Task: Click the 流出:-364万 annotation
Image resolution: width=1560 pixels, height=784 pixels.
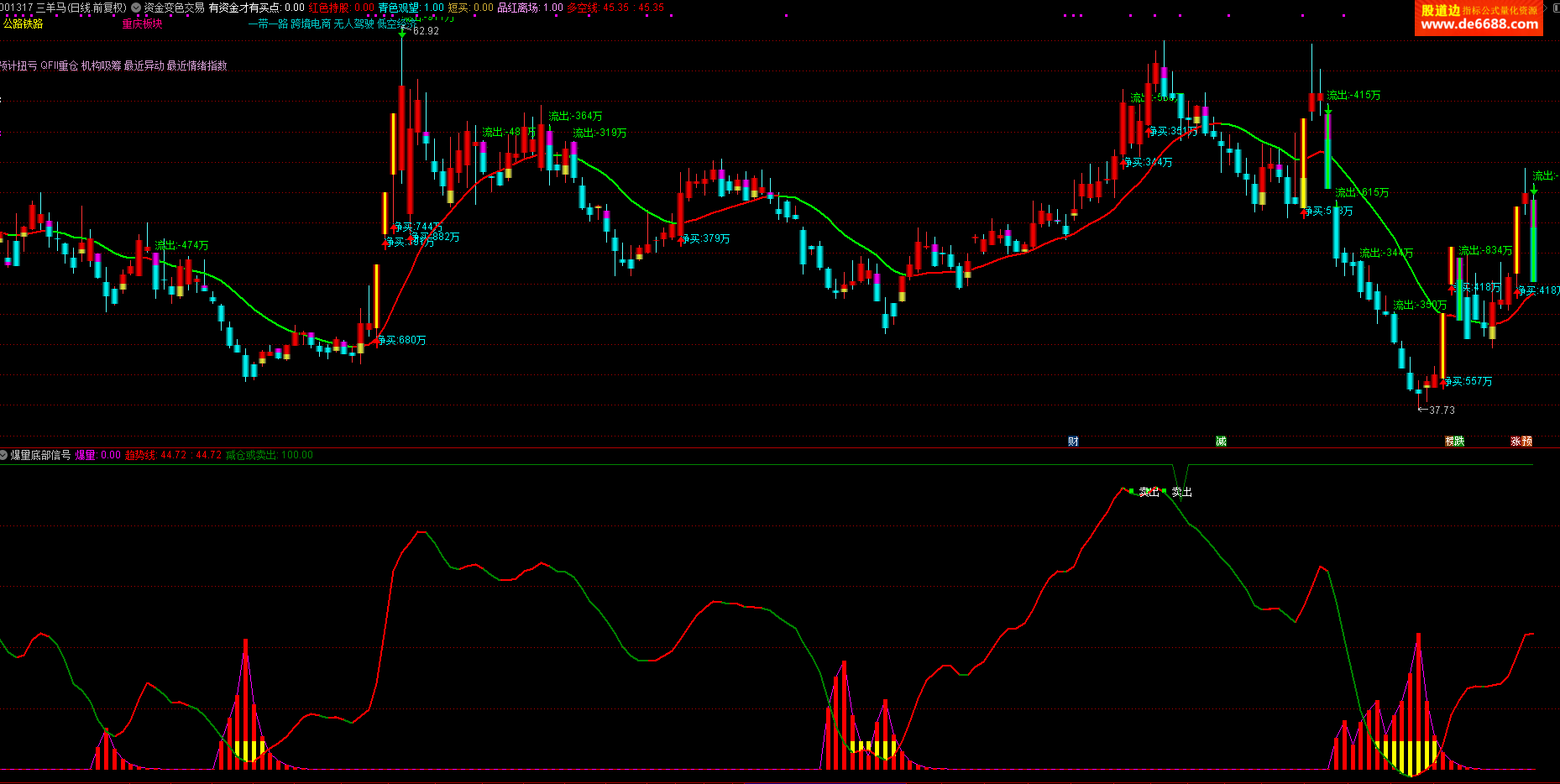Action: [x=575, y=116]
